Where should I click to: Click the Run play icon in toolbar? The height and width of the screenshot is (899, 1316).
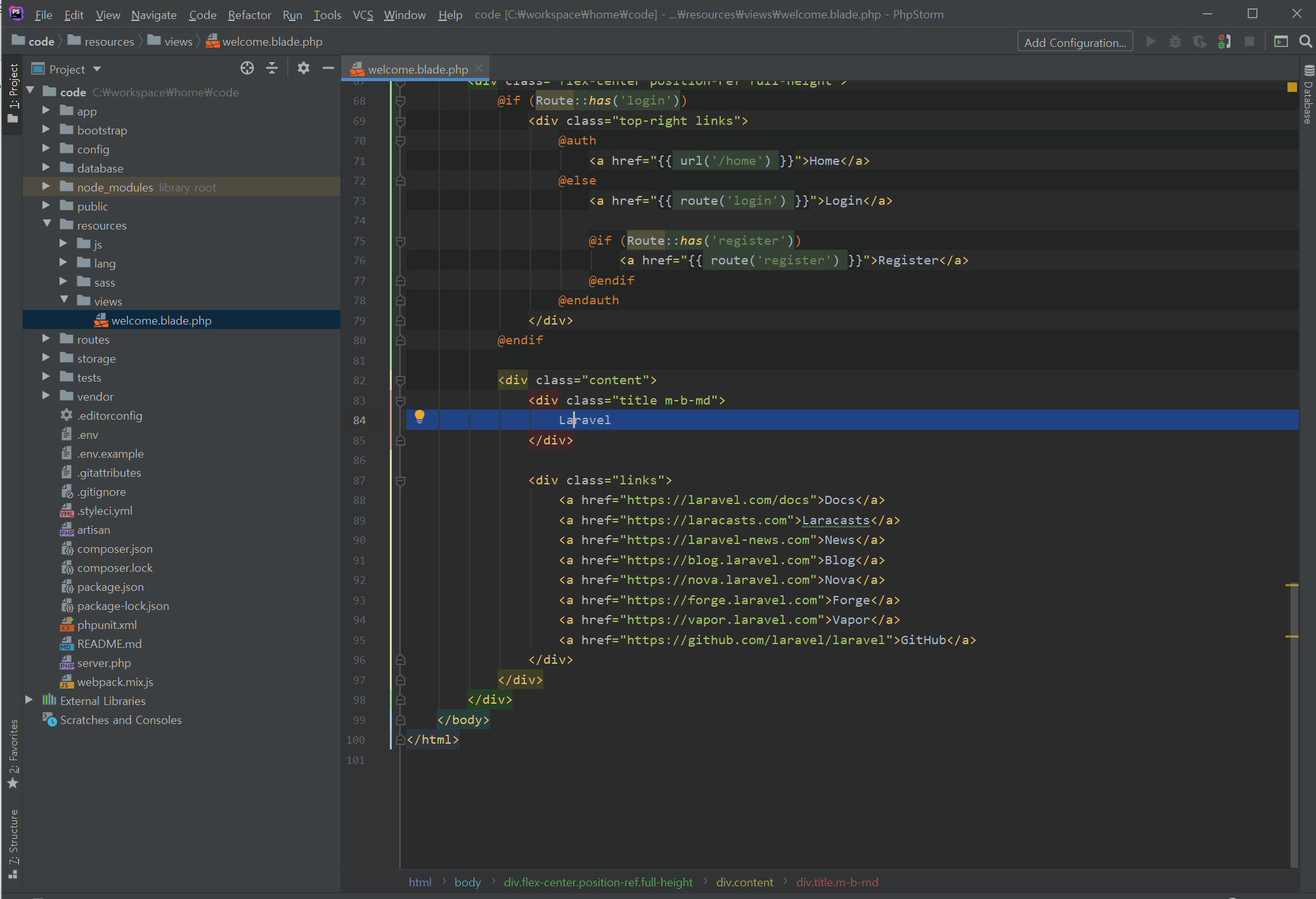point(1151,42)
